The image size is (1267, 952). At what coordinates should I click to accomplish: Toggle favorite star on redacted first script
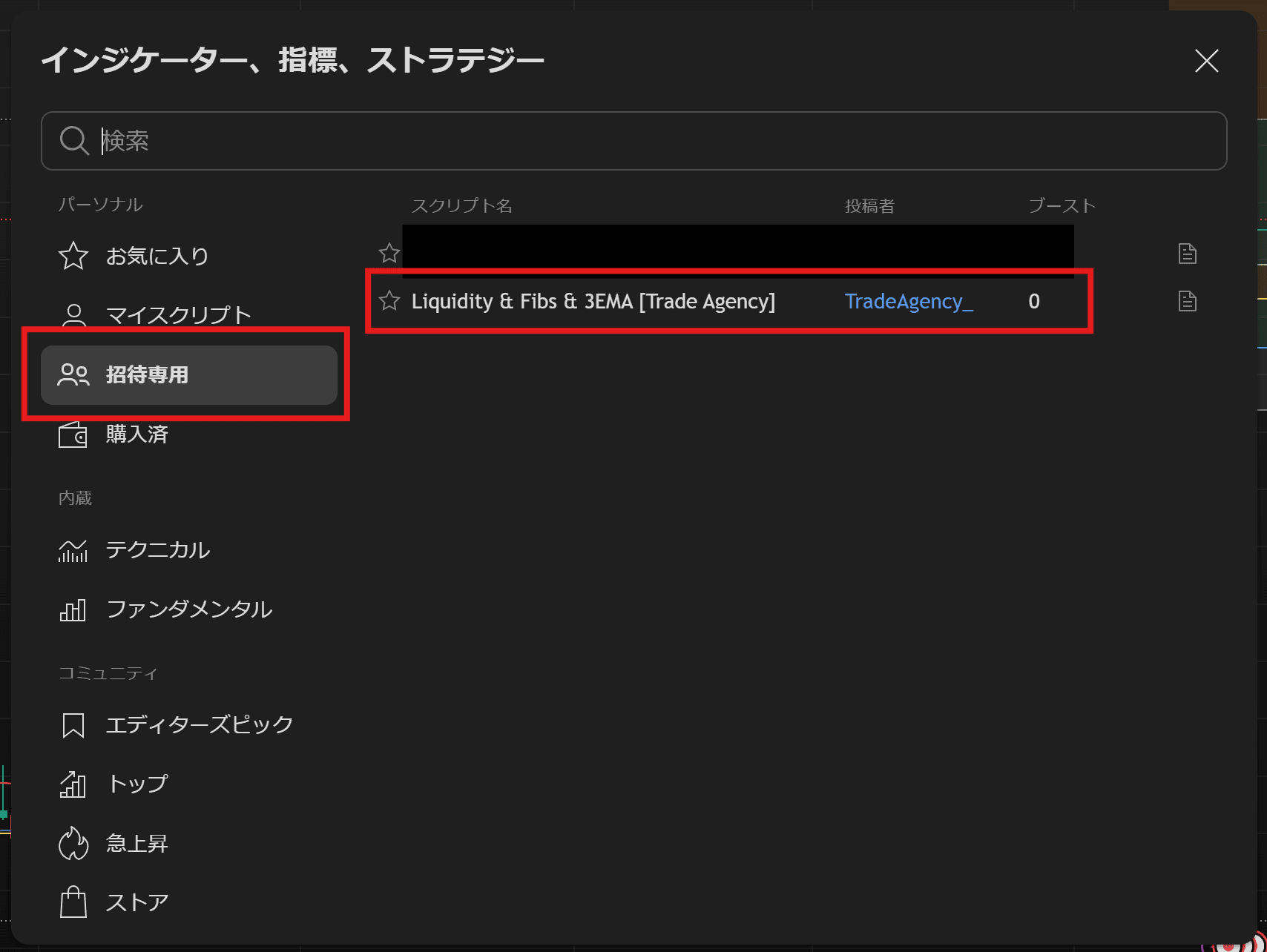coord(389,254)
